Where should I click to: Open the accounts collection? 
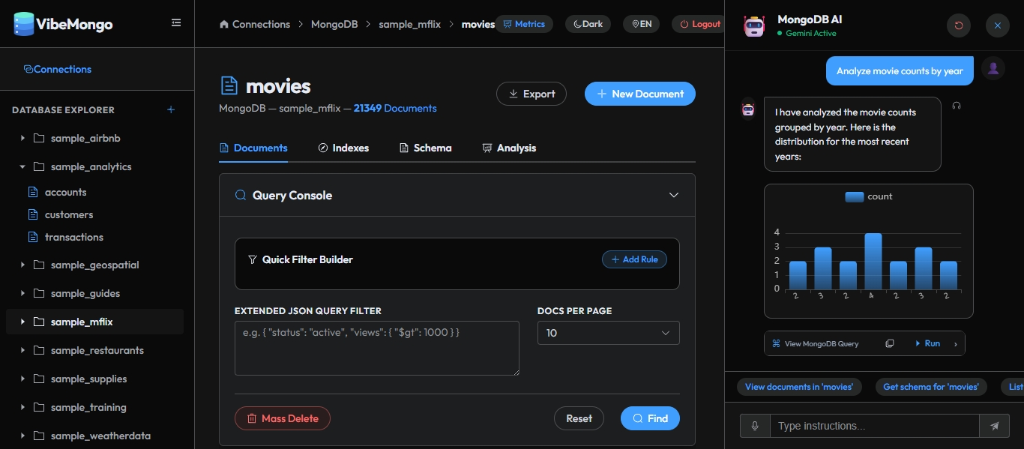coord(65,193)
